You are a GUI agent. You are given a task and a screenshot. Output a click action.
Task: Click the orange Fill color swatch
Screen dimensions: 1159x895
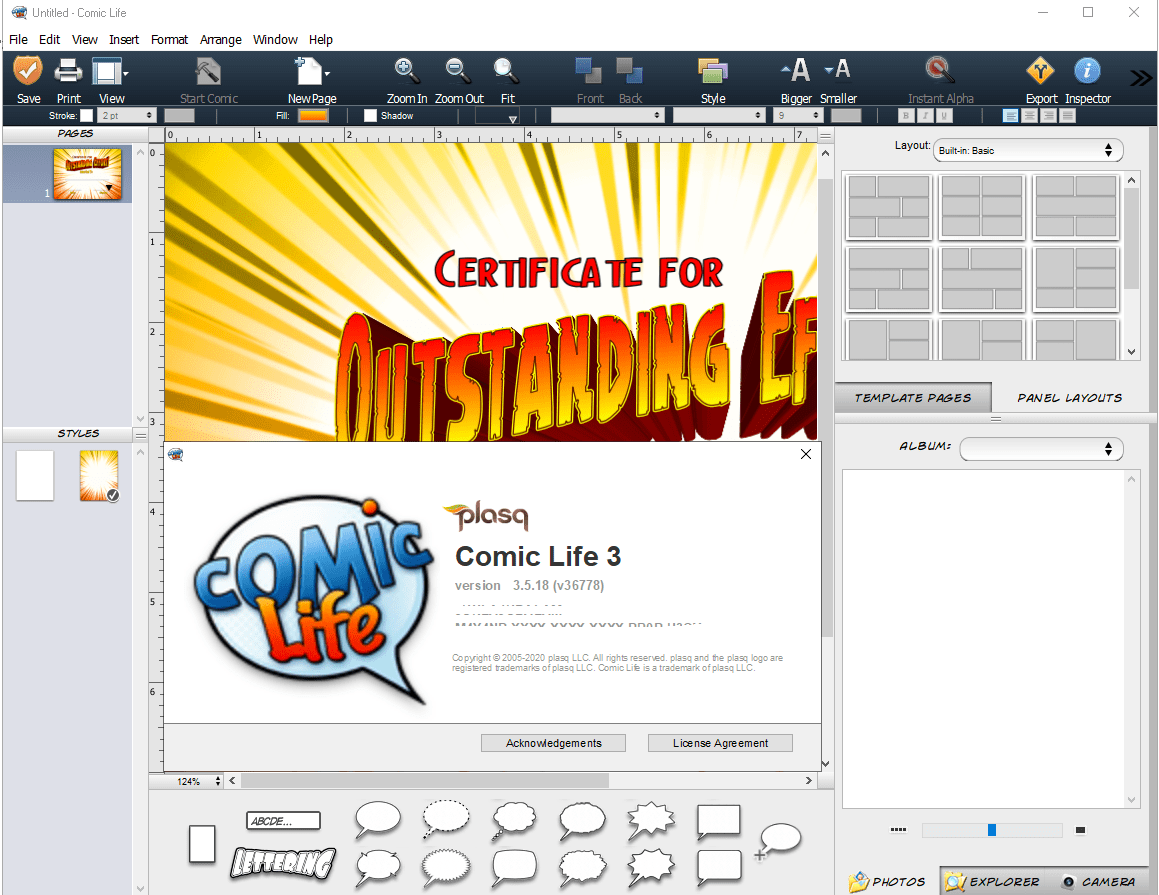click(x=313, y=115)
